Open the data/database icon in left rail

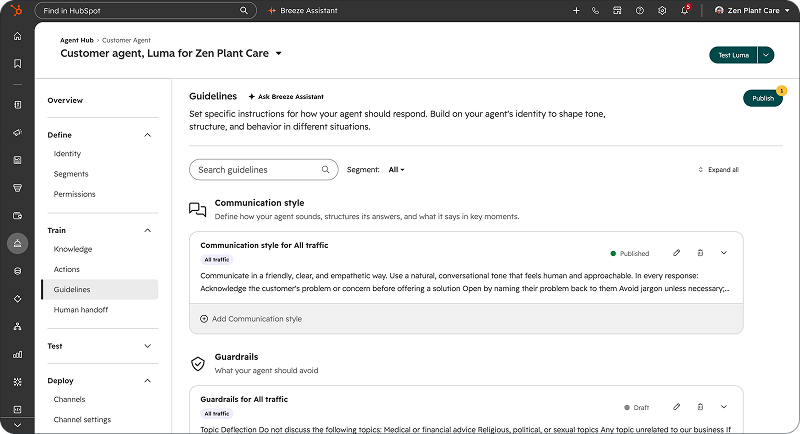[x=17, y=271]
